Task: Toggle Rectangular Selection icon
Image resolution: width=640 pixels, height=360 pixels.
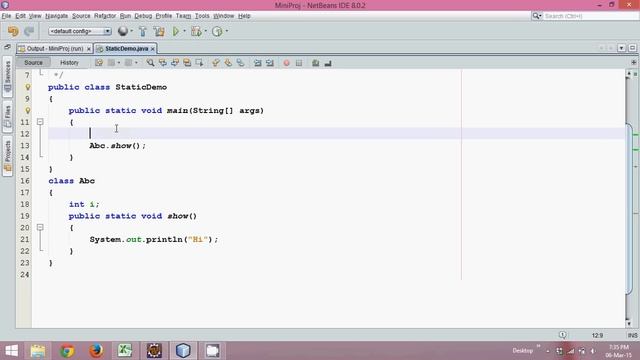Action: 199,63
